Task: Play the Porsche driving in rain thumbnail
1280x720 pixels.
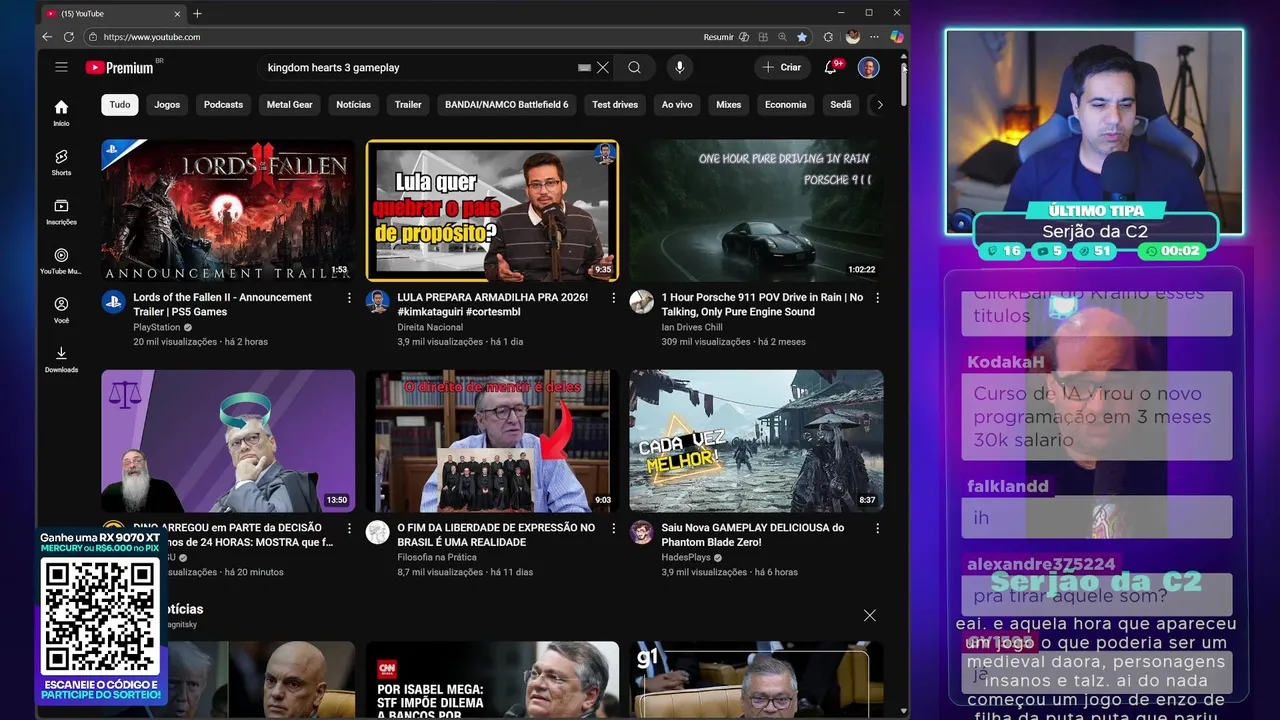Action: 756,211
